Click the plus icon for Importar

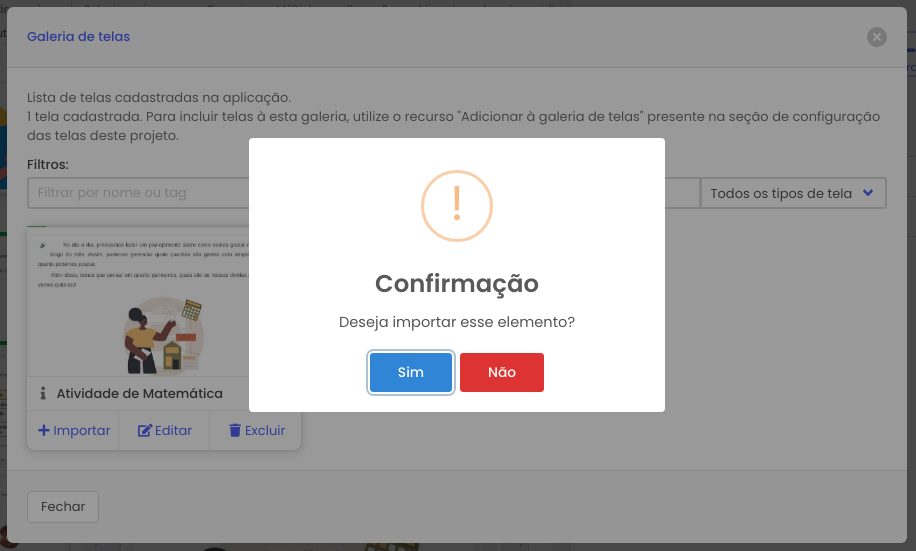[43, 431]
